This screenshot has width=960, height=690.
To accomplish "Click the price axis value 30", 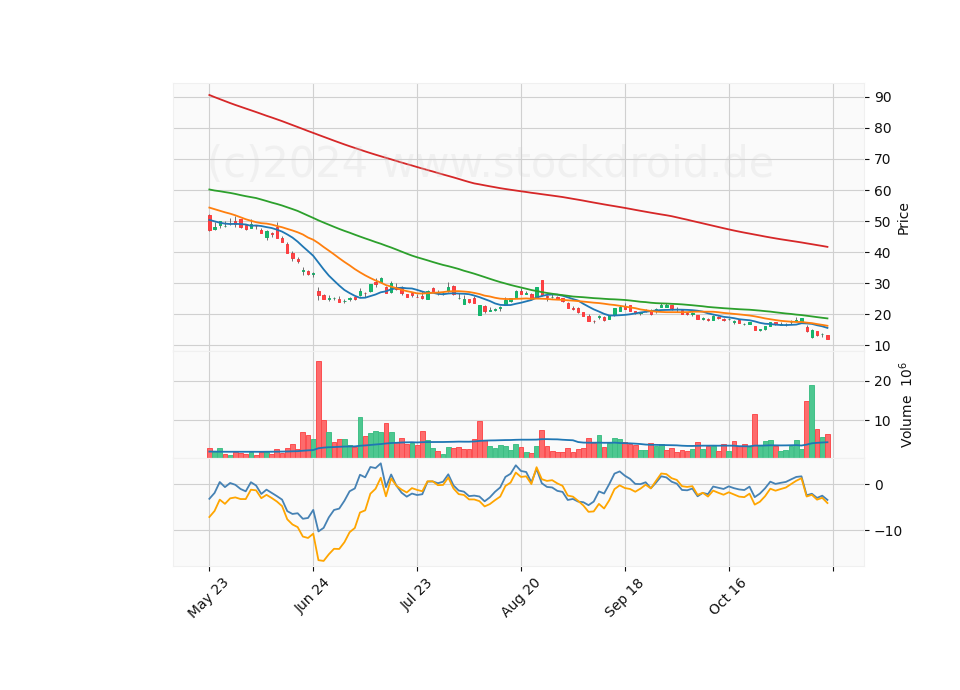I will click(883, 284).
